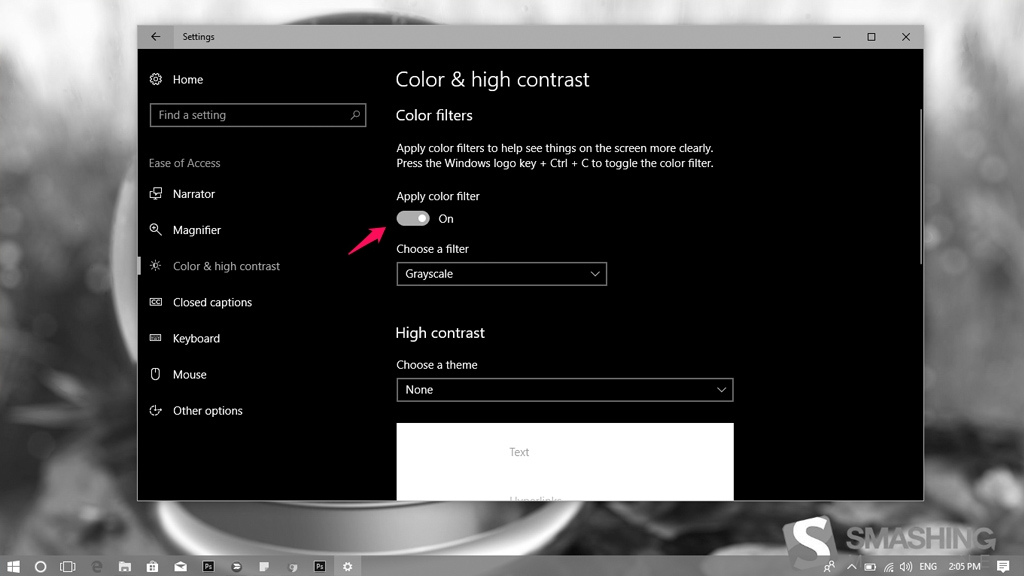The image size is (1024, 576).
Task: Open Cortana circle on the taskbar
Action: (x=40, y=566)
